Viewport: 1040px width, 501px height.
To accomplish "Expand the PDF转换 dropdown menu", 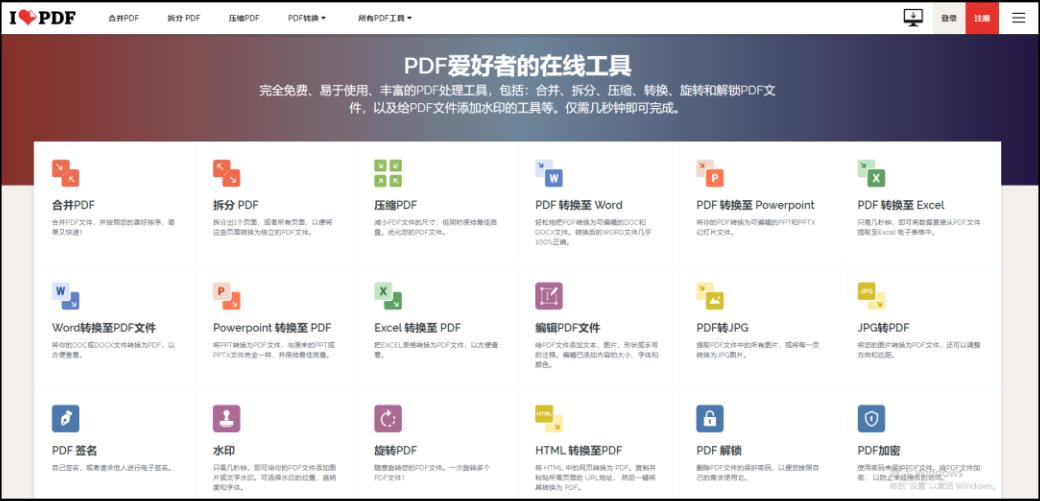I will pos(306,18).
